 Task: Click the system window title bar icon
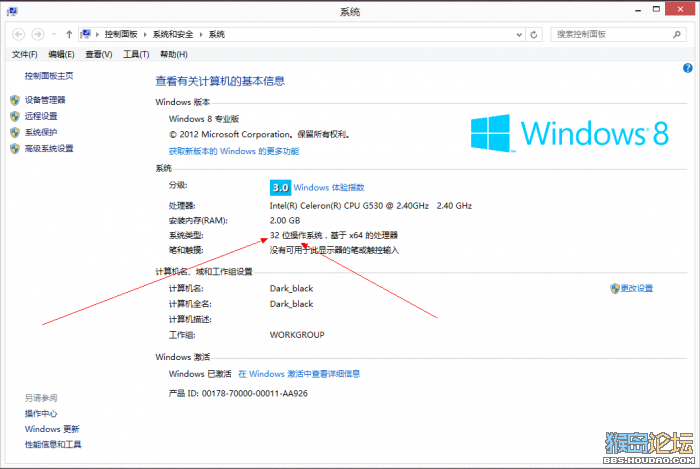pos(12,11)
